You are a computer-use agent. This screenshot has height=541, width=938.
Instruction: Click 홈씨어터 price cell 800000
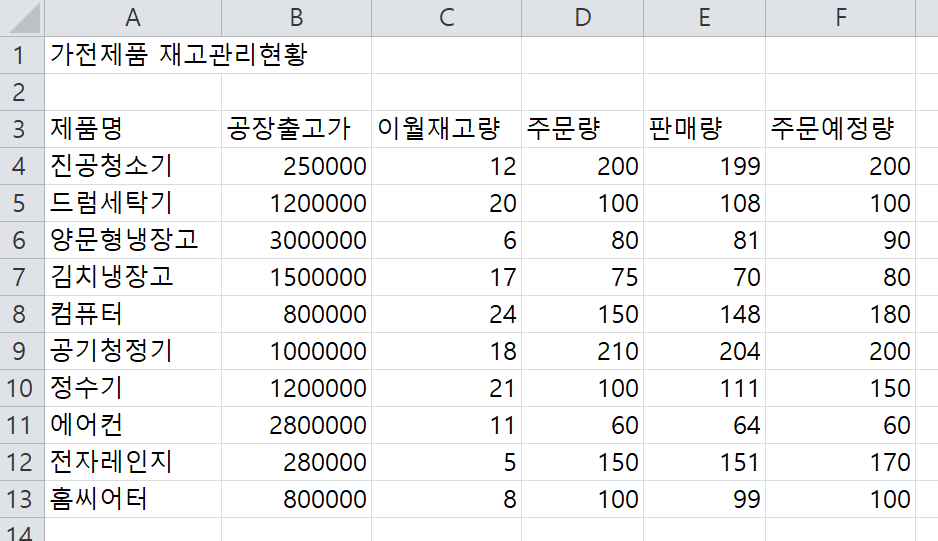tap(296, 499)
